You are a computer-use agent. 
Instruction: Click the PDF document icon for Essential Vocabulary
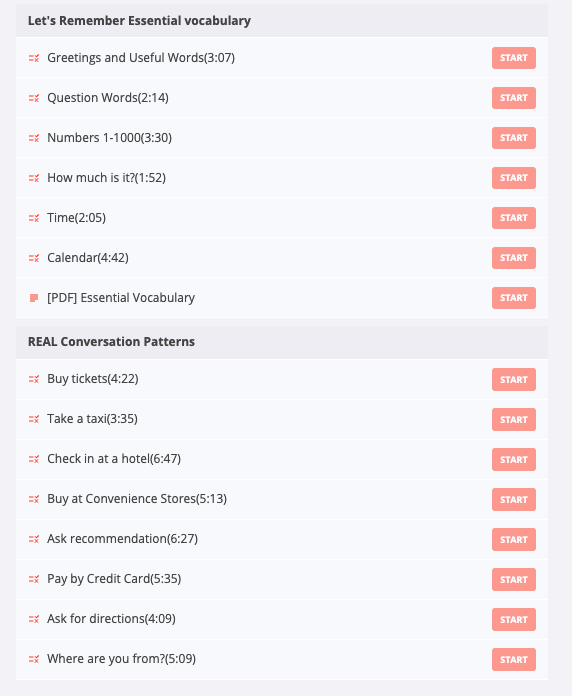click(34, 298)
